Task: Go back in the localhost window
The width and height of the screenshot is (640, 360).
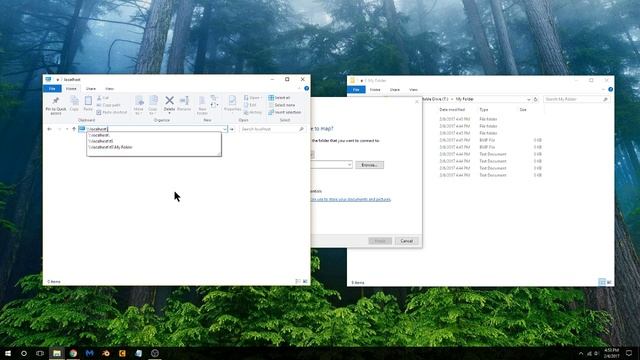Action: pos(49,129)
